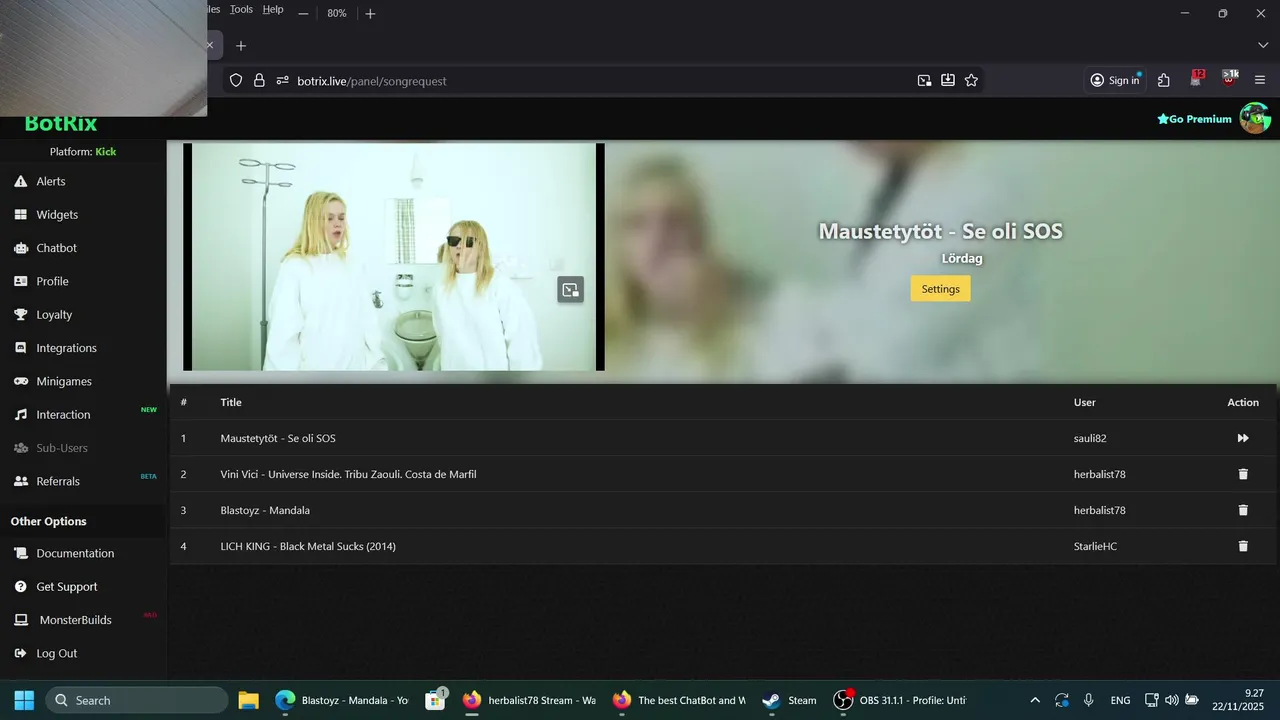Click the extension with >1k badge

click(x=1230, y=79)
